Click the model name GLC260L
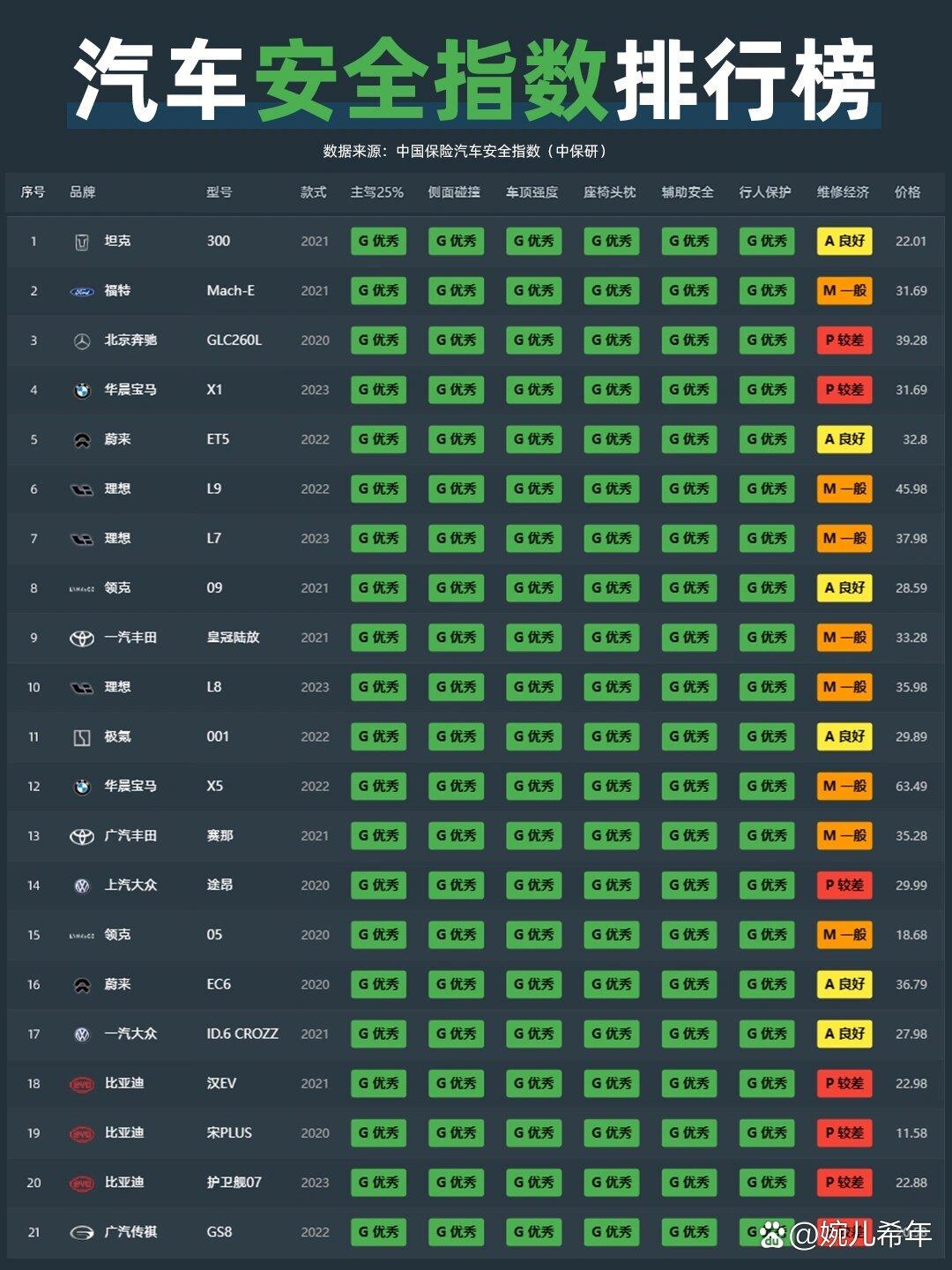This screenshot has width=952, height=1270. [x=234, y=340]
